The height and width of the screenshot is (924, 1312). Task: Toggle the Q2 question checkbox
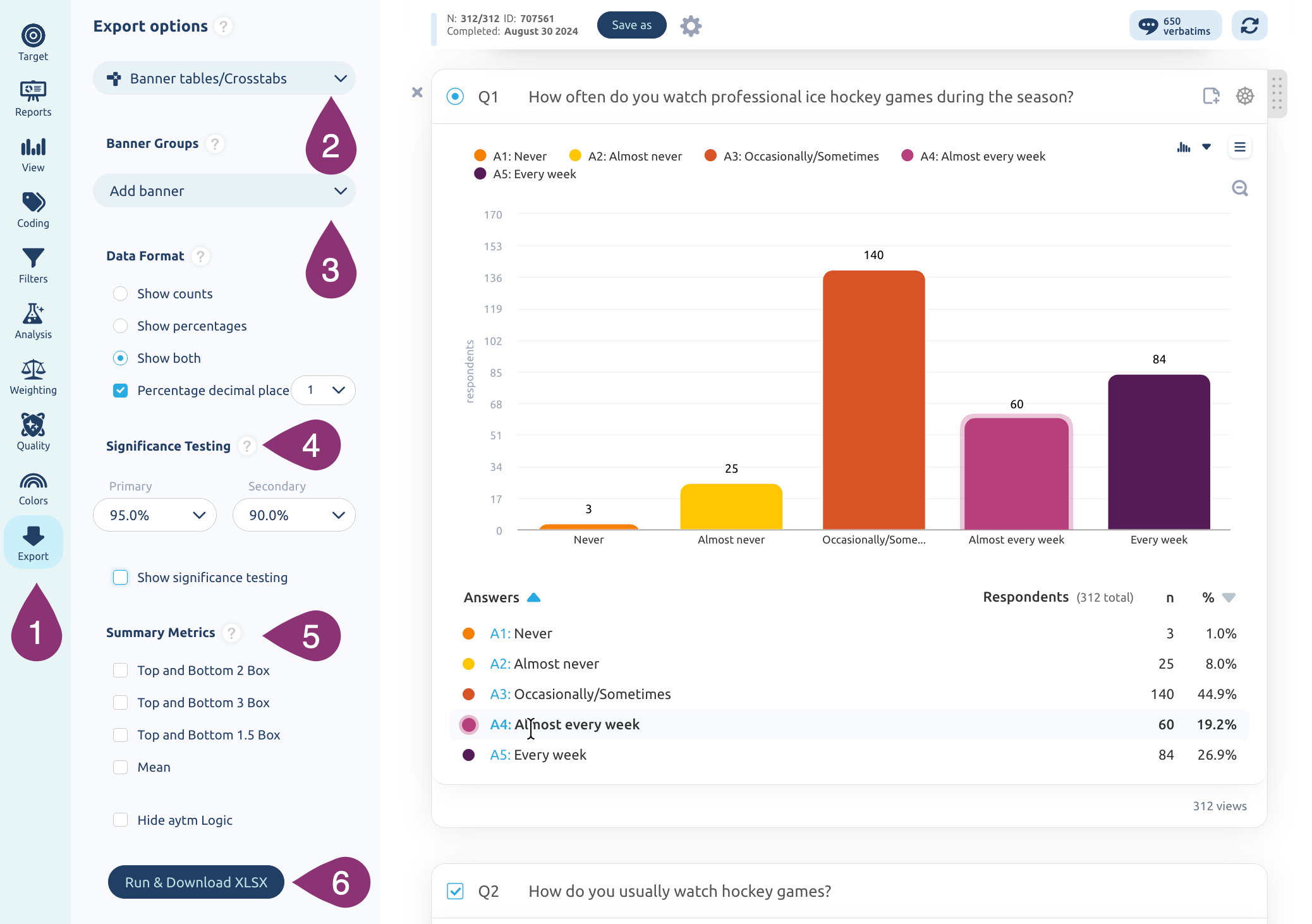click(455, 891)
